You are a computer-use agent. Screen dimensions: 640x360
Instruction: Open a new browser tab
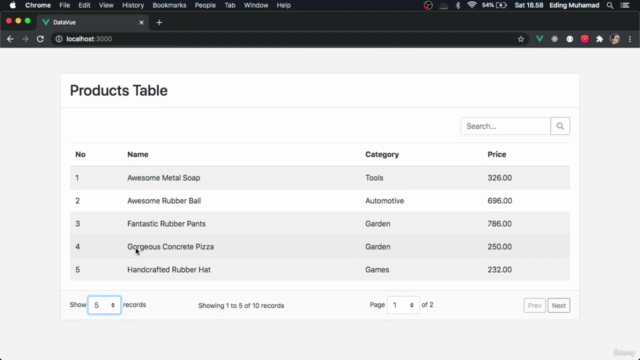click(159, 22)
